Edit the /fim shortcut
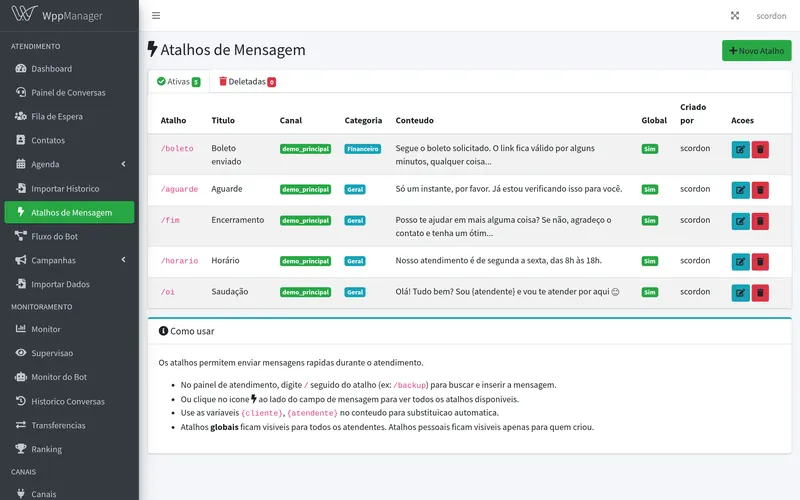This screenshot has height=500, width=800. tap(740, 221)
